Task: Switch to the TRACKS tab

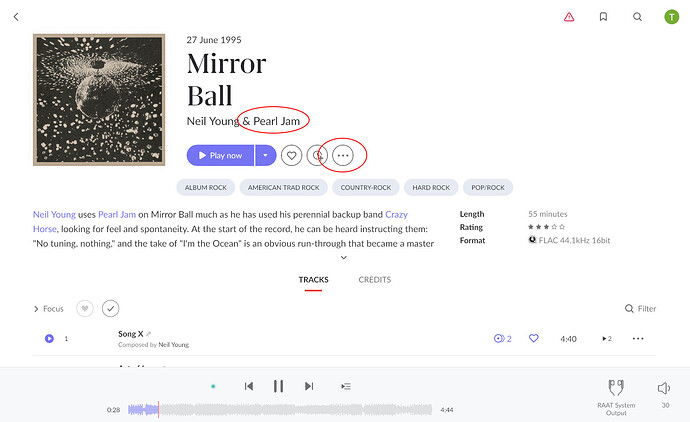Action: (313, 280)
